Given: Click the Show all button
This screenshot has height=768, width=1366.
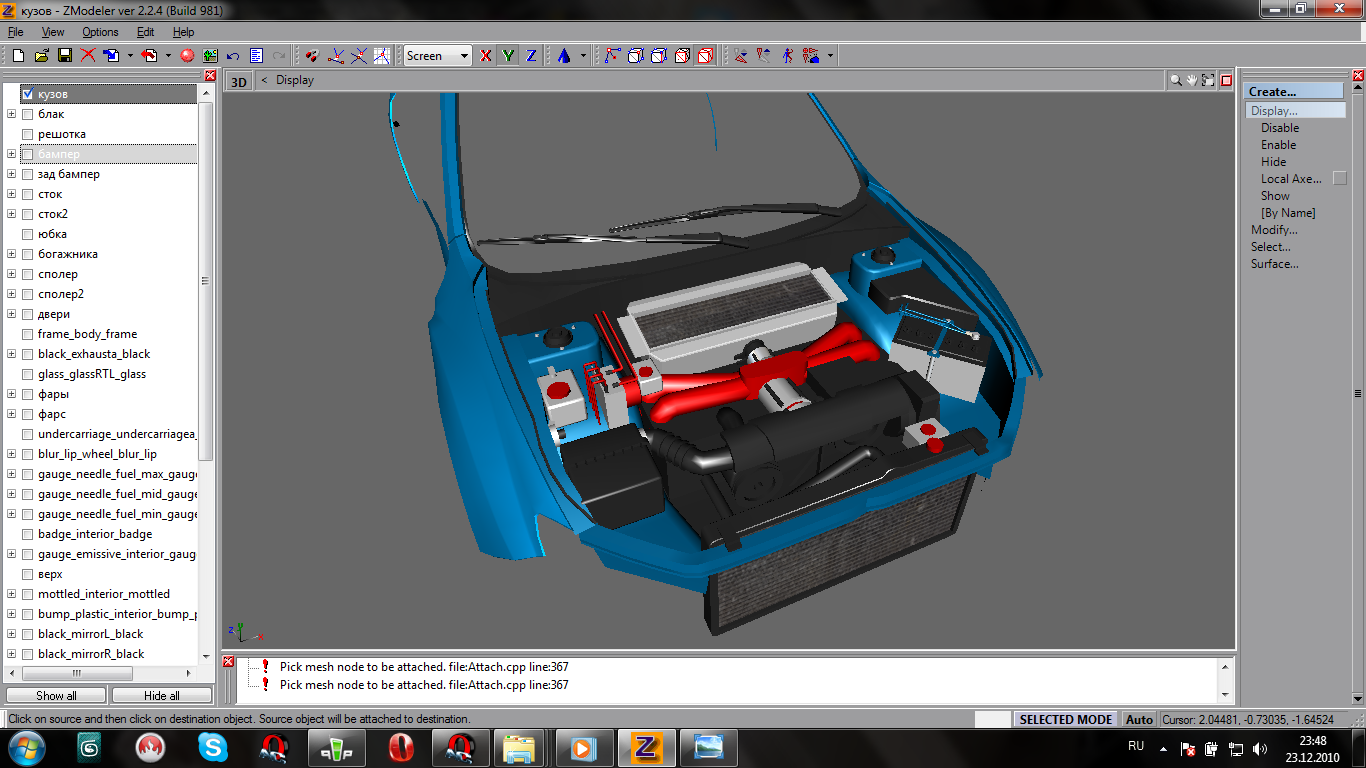Looking at the screenshot, I should coord(56,696).
